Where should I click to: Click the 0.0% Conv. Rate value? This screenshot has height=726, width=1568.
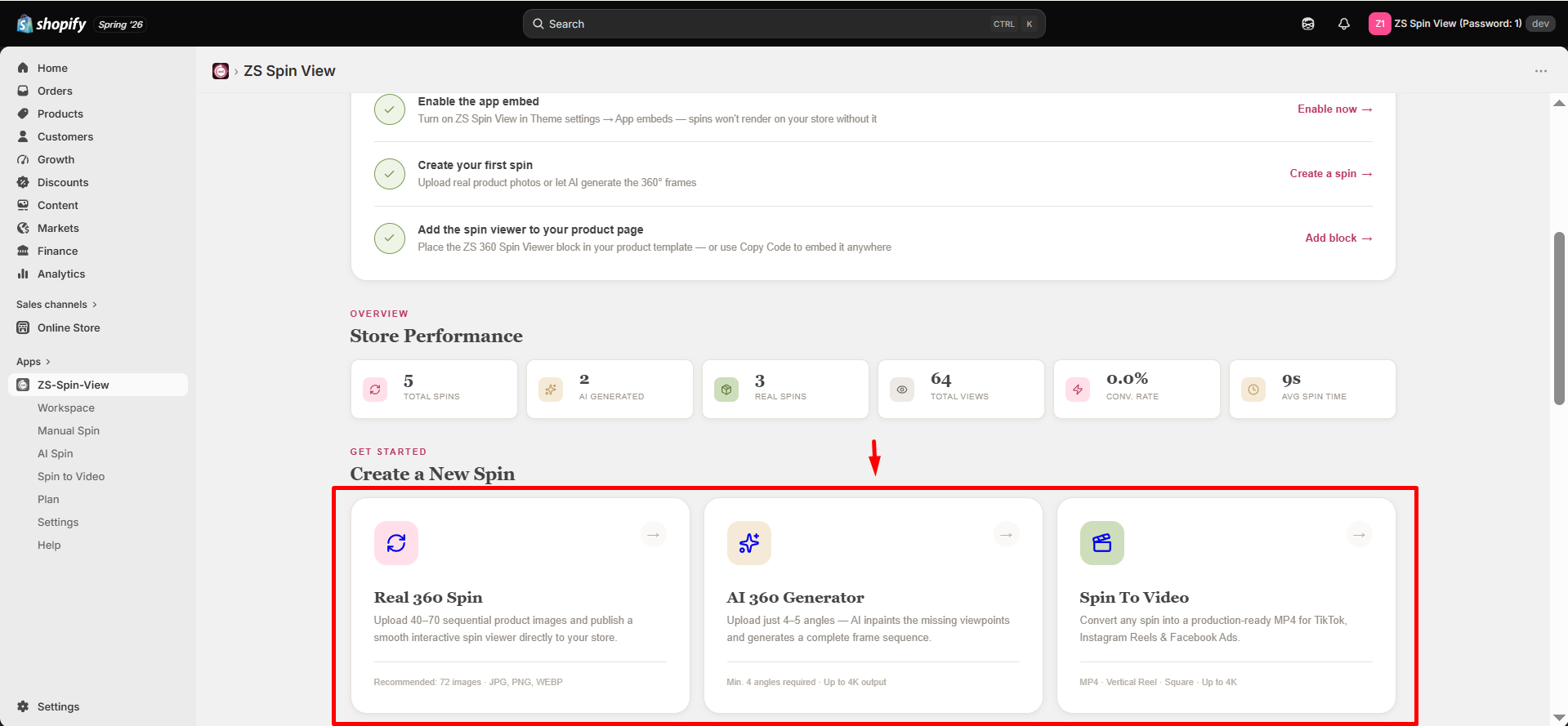click(x=1127, y=379)
